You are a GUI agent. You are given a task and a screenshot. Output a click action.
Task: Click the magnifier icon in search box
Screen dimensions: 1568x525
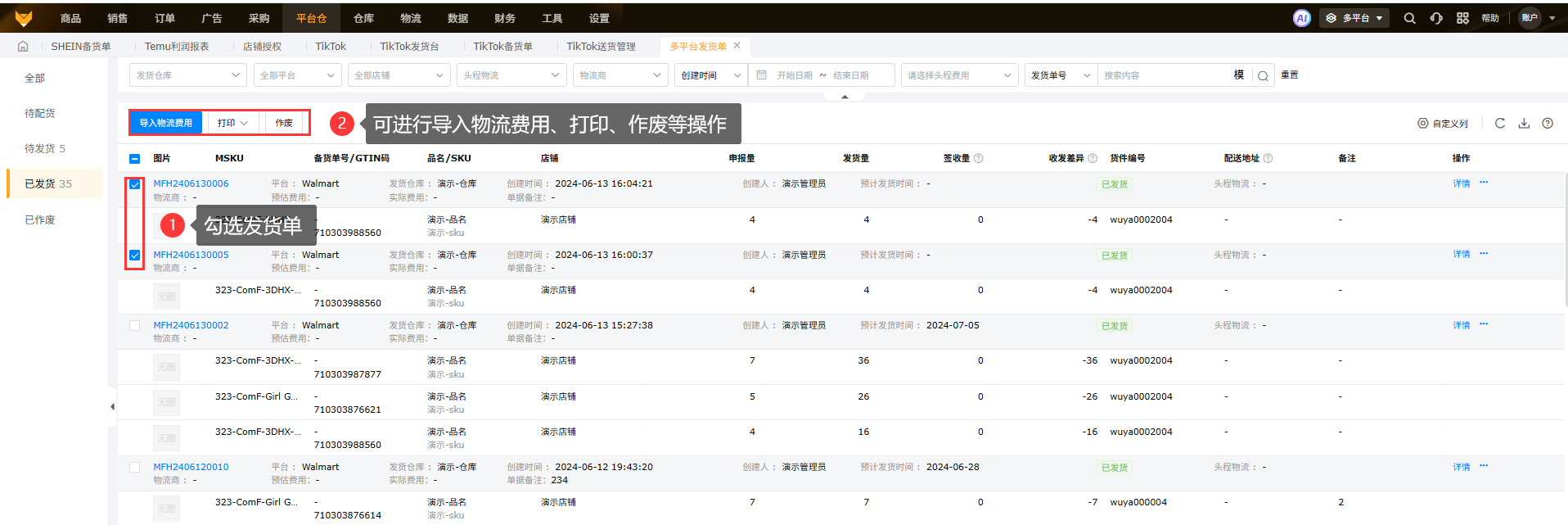[x=1263, y=76]
